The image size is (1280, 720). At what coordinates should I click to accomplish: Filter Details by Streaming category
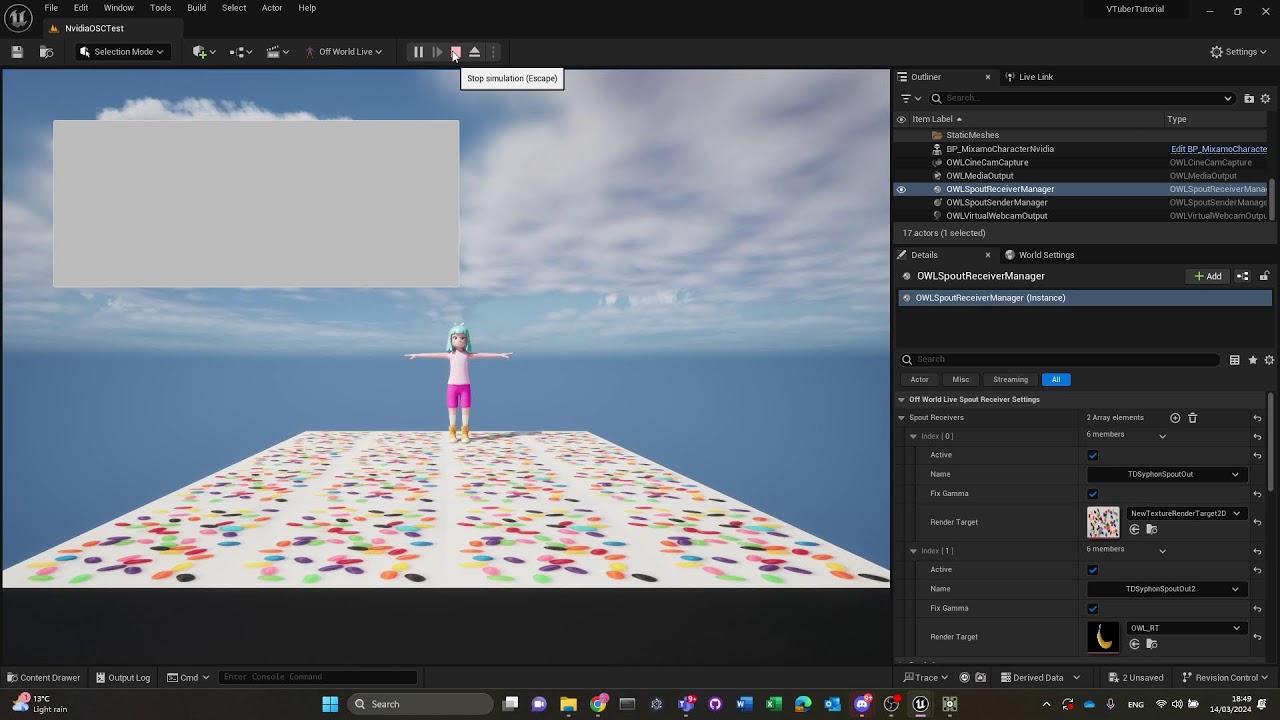pos(1010,380)
